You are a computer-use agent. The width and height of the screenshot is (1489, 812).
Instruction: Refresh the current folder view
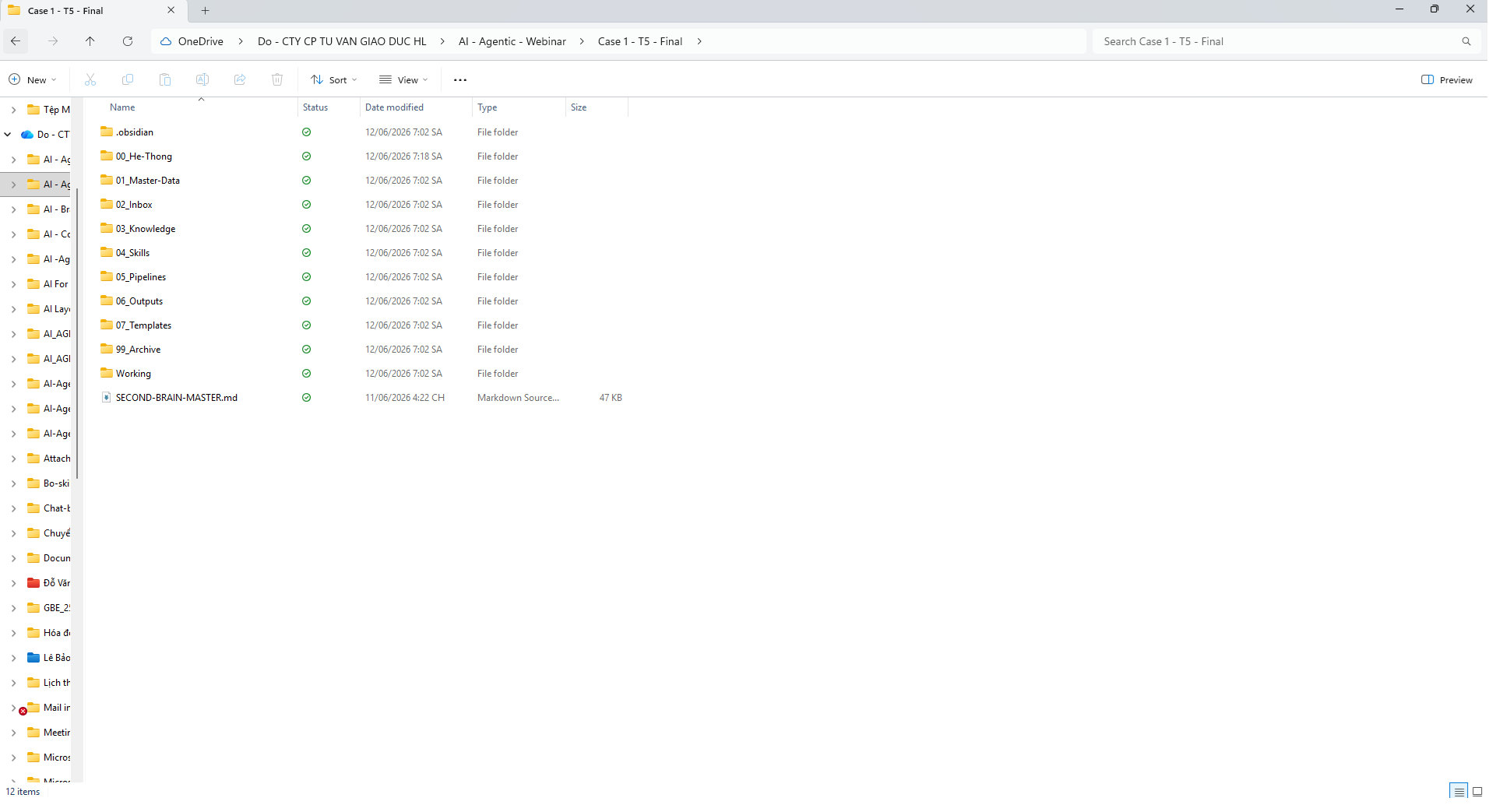point(128,41)
